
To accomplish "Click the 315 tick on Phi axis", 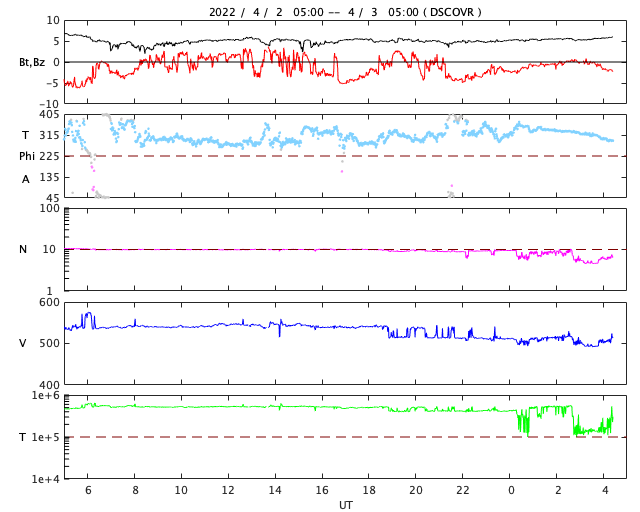I will 49,136.
